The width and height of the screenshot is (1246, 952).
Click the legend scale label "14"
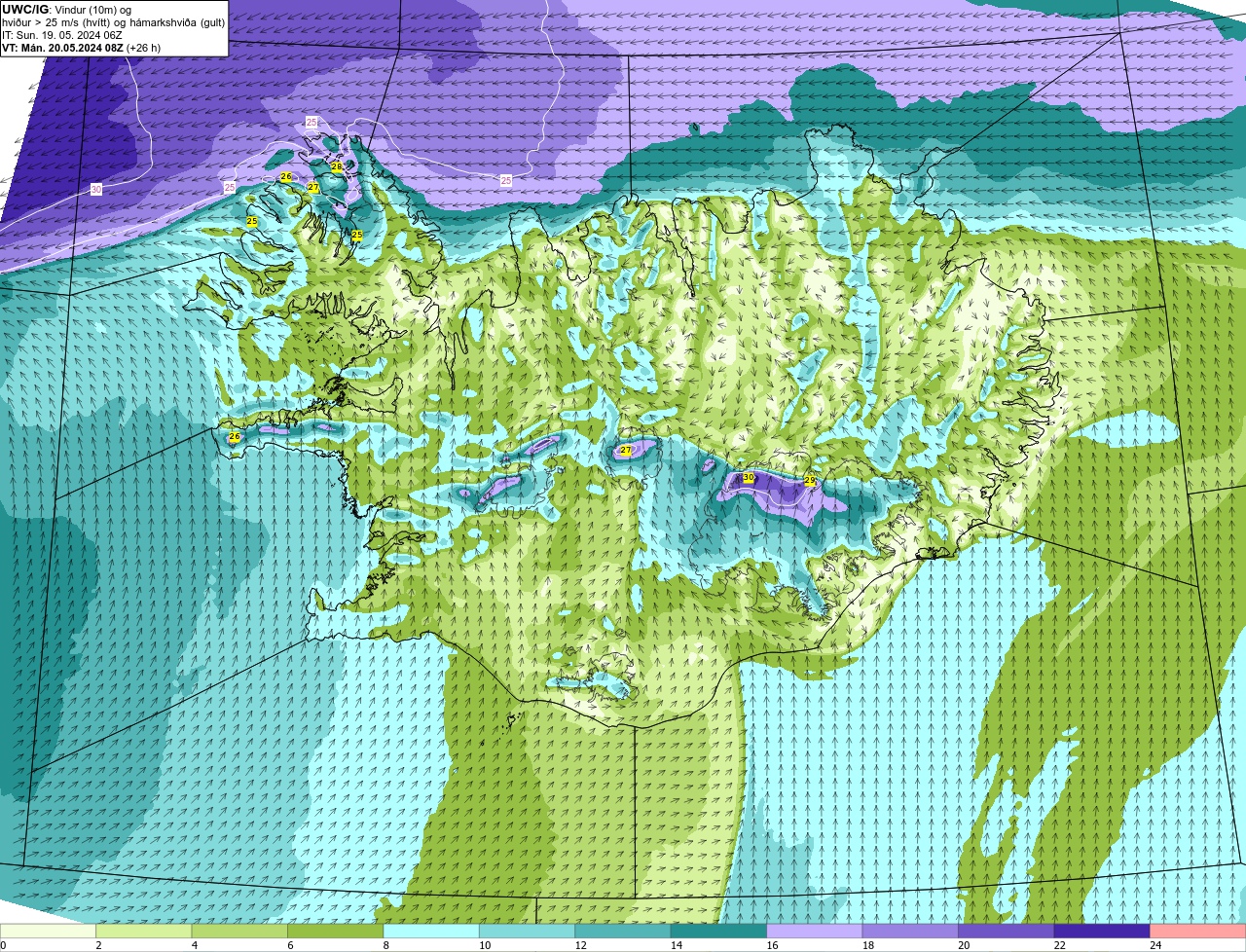click(675, 945)
